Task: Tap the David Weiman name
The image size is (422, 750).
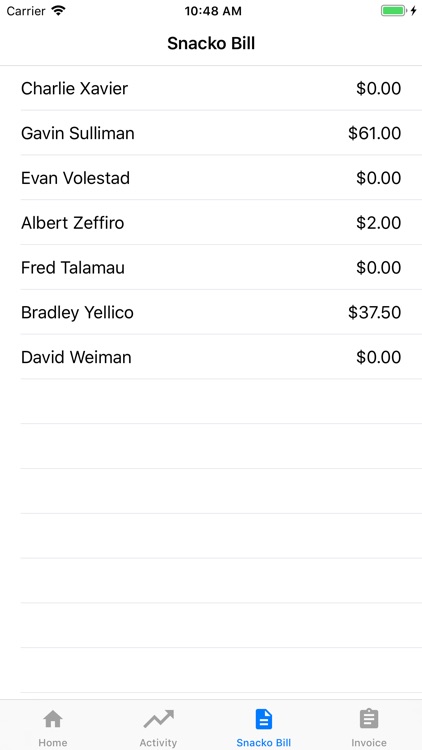Action: point(76,357)
